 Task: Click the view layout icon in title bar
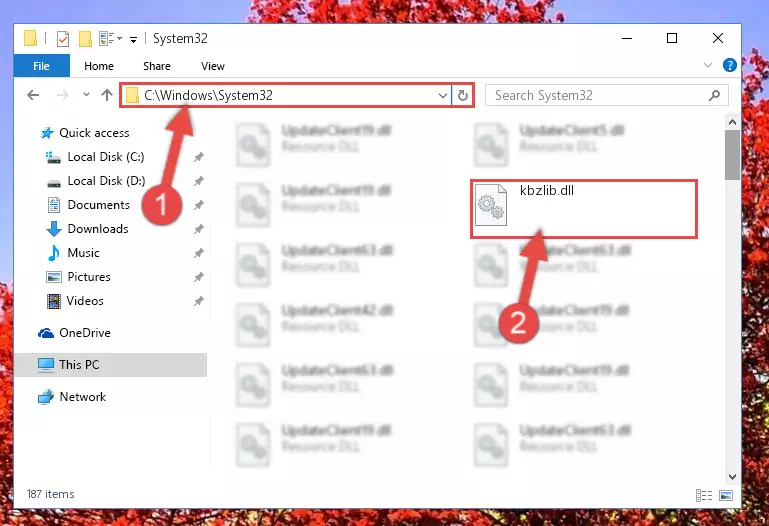(x=107, y=38)
